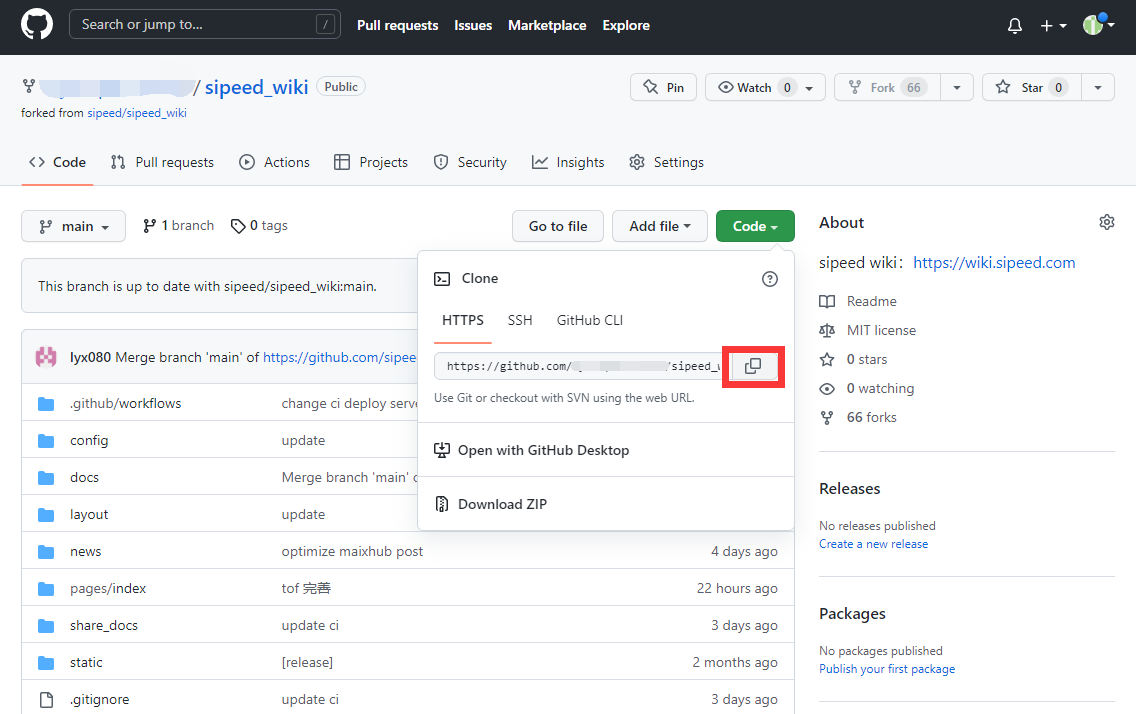
Task: Select the GitHub CLI clone tab
Action: (x=590, y=320)
